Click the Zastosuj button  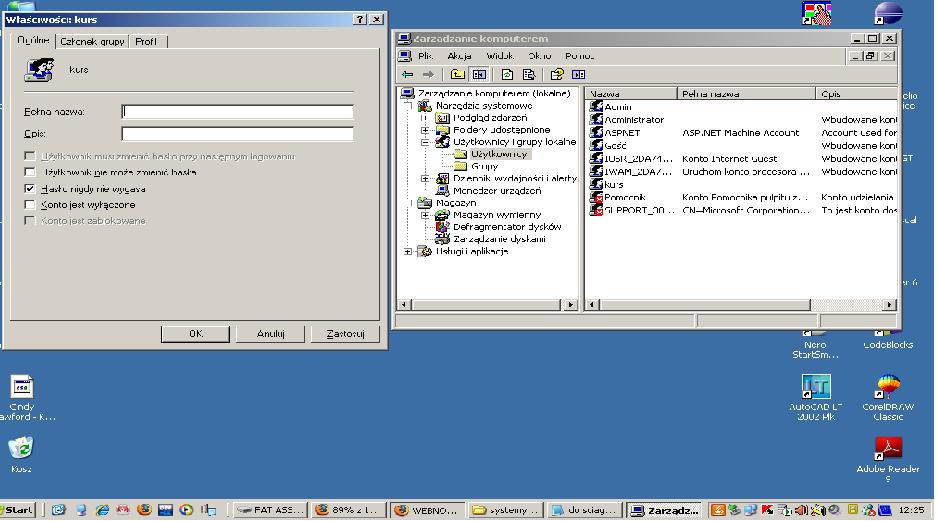tap(345, 333)
